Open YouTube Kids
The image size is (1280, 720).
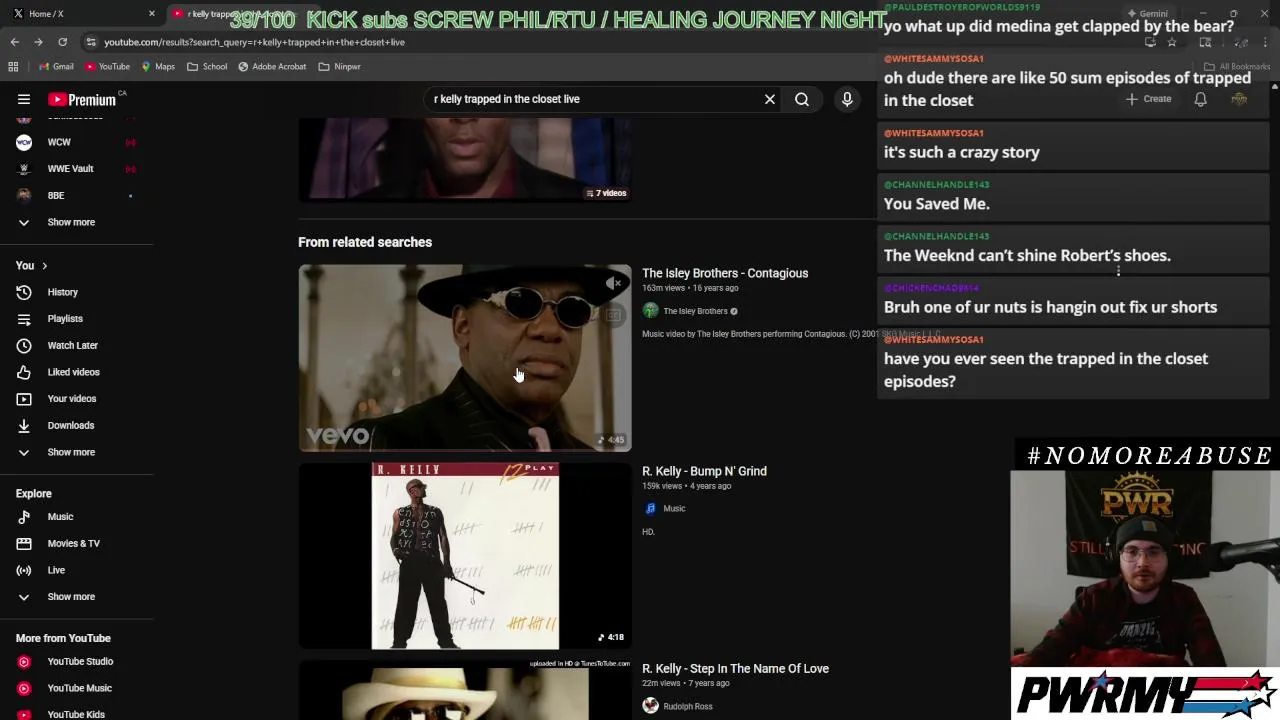click(x=76, y=714)
